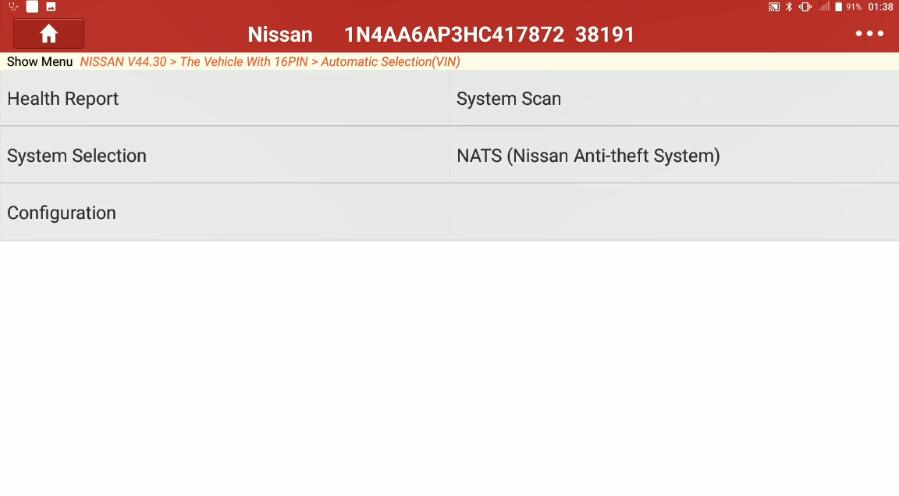
Task: Start System Scan
Action: [674, 99]
